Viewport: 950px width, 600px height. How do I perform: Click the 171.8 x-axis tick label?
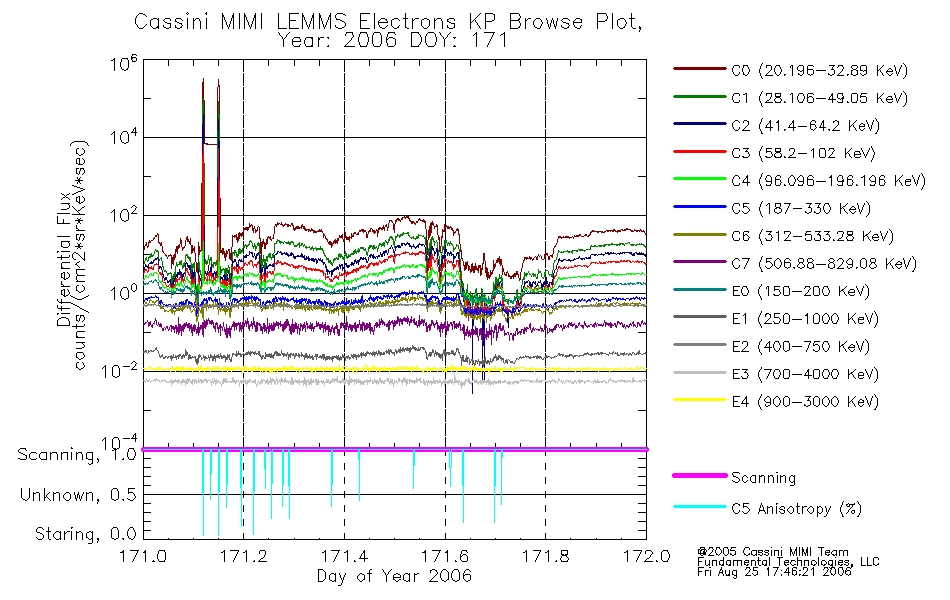[546, 556]
